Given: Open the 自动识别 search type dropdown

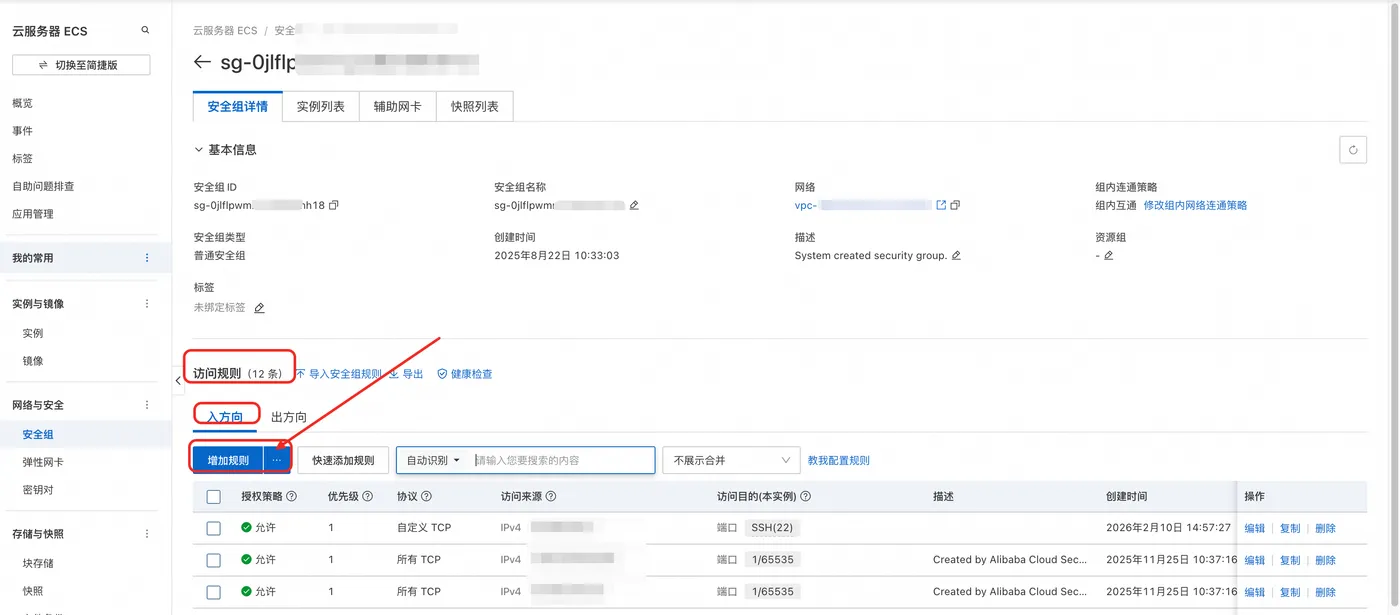Looking at the screenshot, I should pyautogui.click(x=433, y=460).
